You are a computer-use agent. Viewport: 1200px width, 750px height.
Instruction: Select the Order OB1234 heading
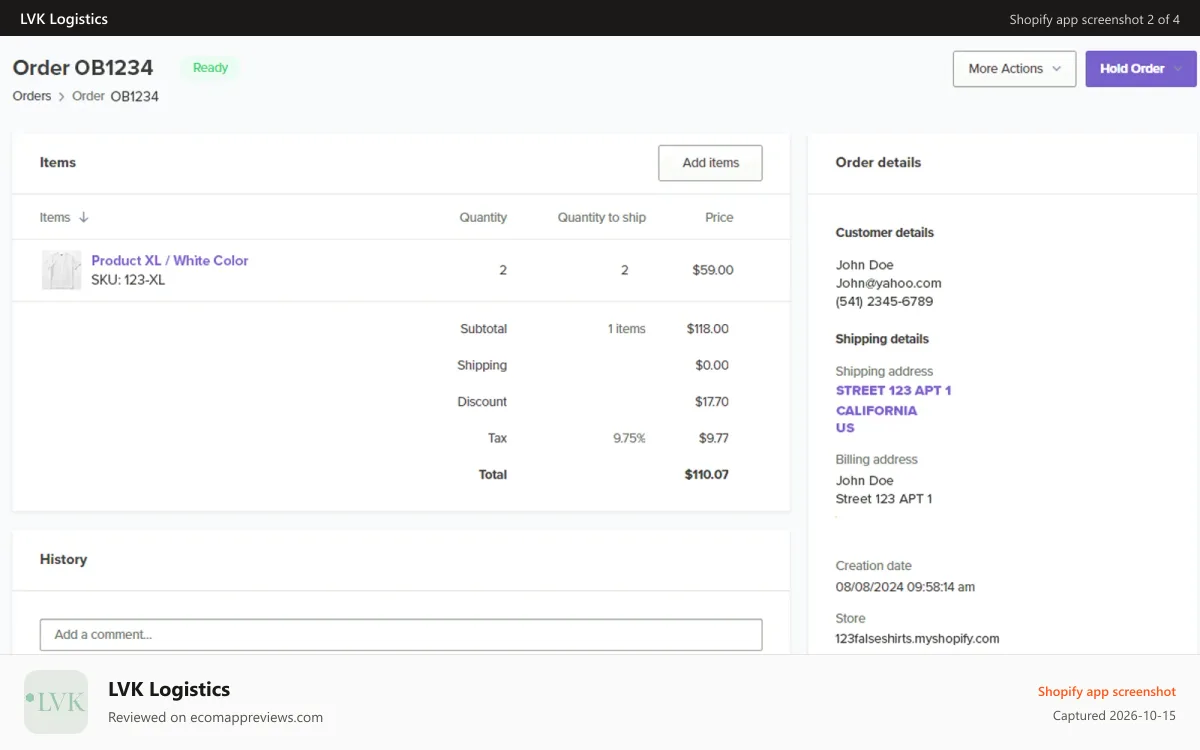[83, 68]
